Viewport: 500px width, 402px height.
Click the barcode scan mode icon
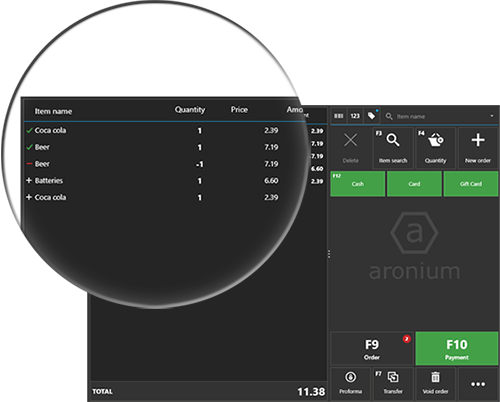(x=339, y=116)
